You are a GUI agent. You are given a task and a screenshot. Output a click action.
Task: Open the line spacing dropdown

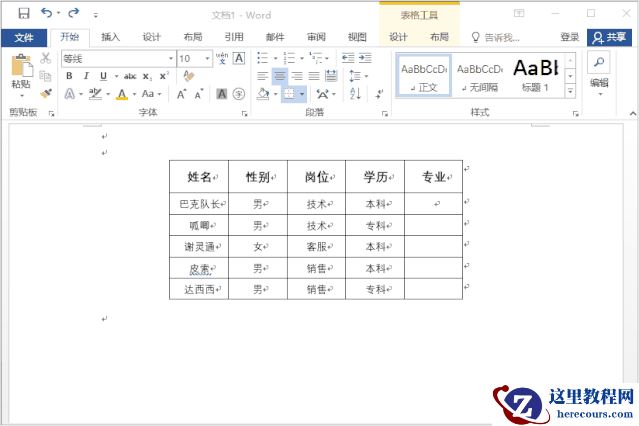[x=358, y=76]
